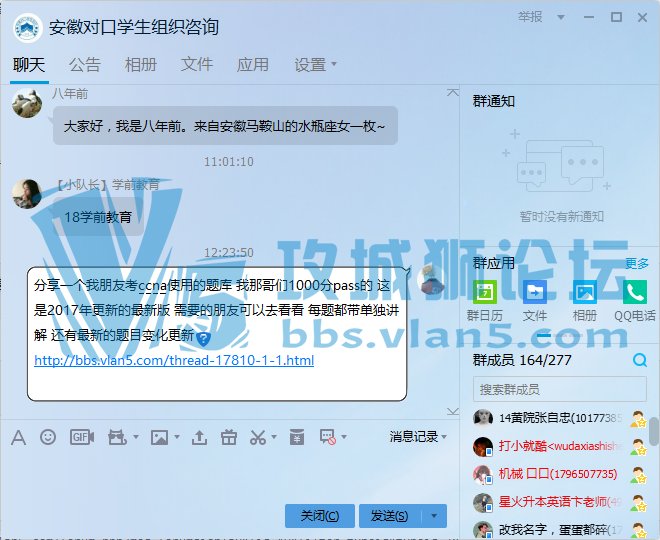
Task: Click 八年前's avatar picture
Action: click(27, 103)
